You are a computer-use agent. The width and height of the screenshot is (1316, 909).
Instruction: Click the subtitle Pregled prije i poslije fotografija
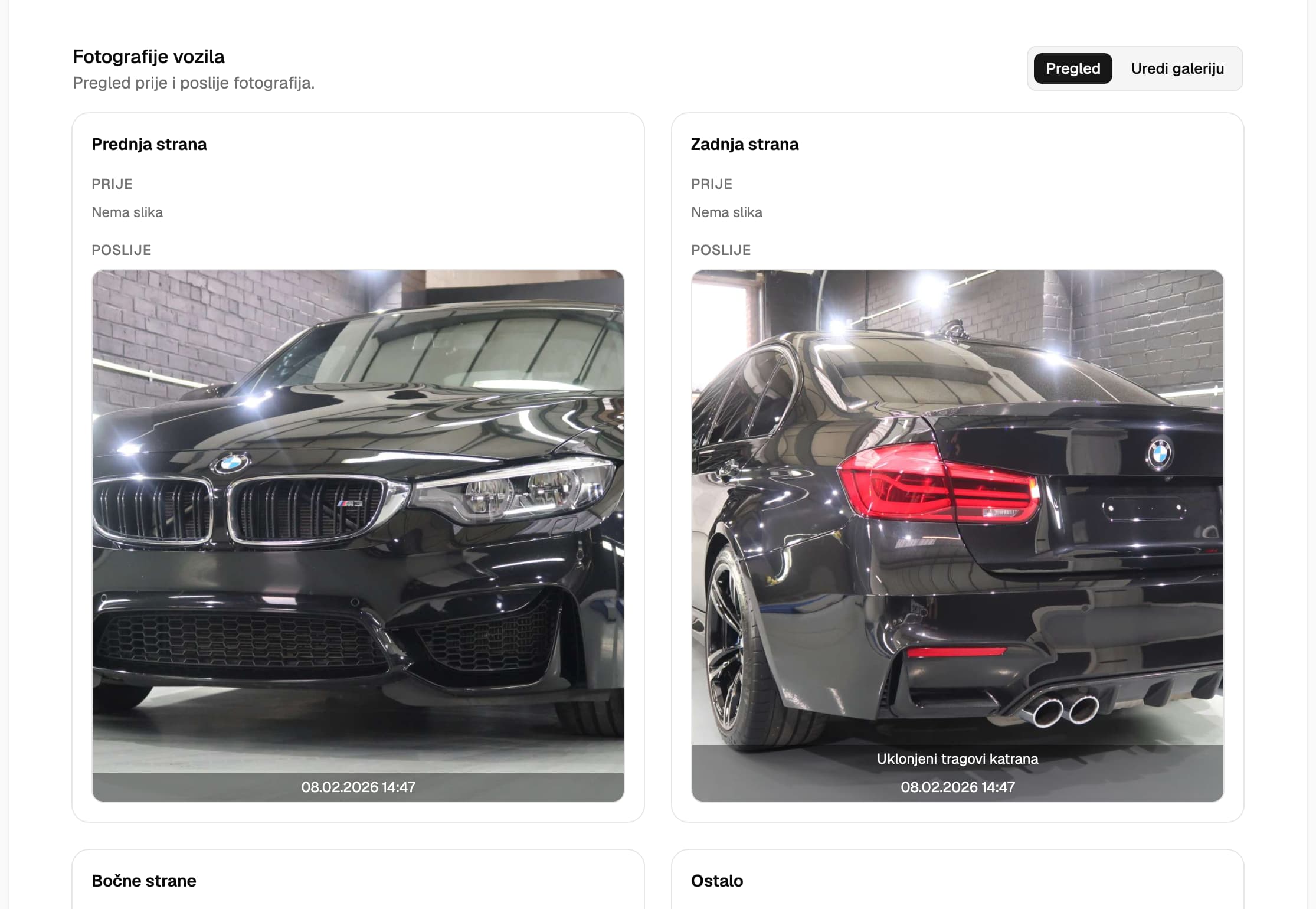click(x=194, y=83)
